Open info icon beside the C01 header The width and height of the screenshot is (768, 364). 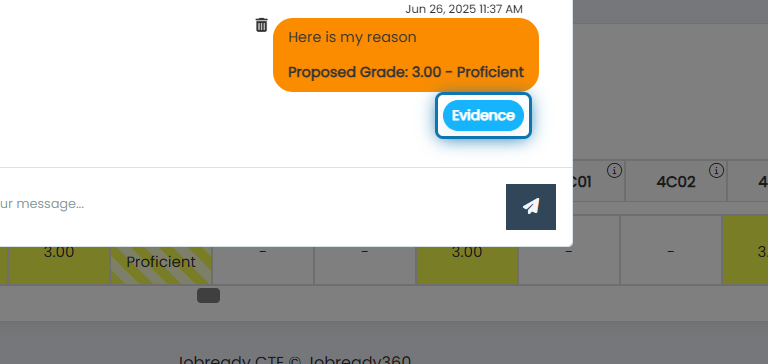coord(614,170)
